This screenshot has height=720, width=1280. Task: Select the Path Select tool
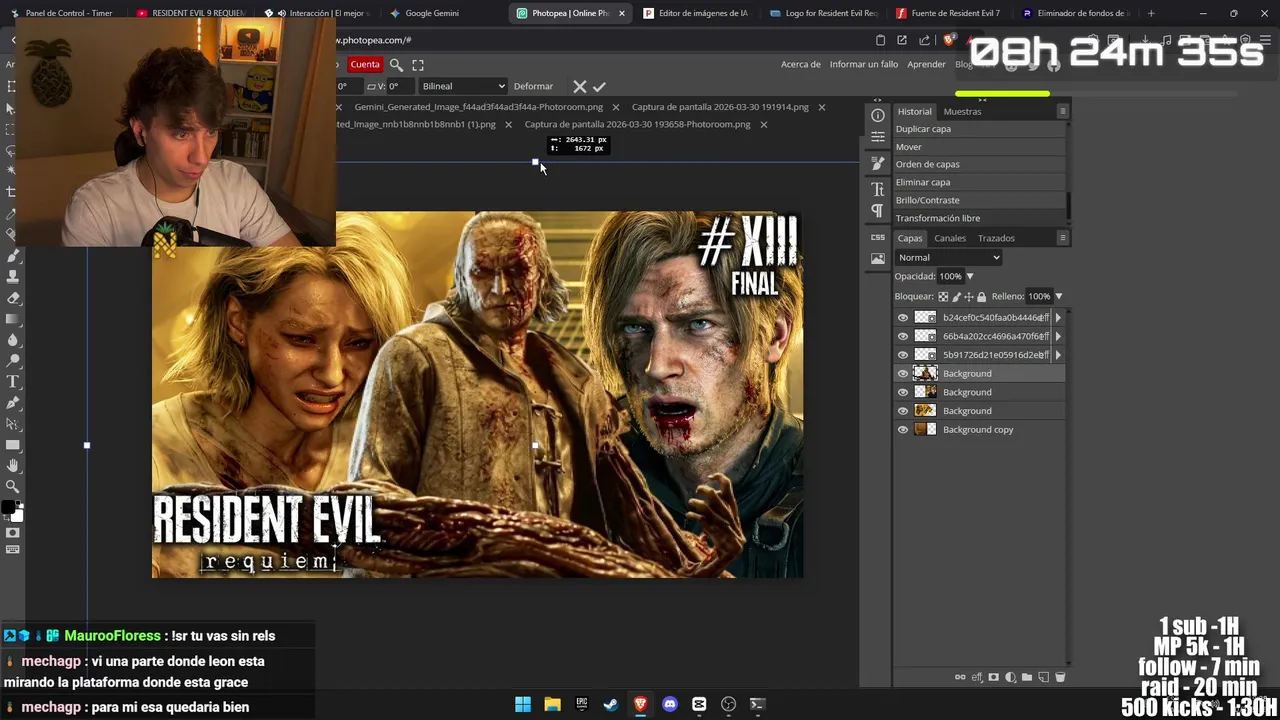(x=12, y=424)
